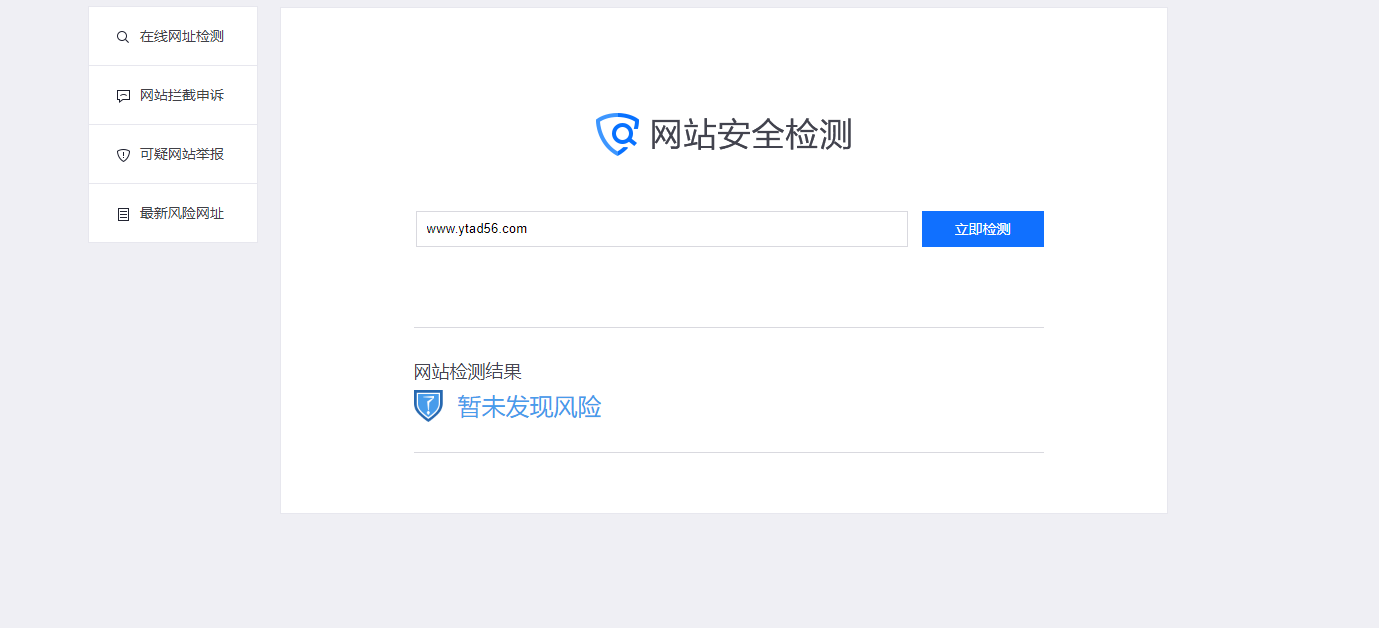Click the divider line below 暂未发现风险
Screen dimensions: 1379x628
point(729,452)
